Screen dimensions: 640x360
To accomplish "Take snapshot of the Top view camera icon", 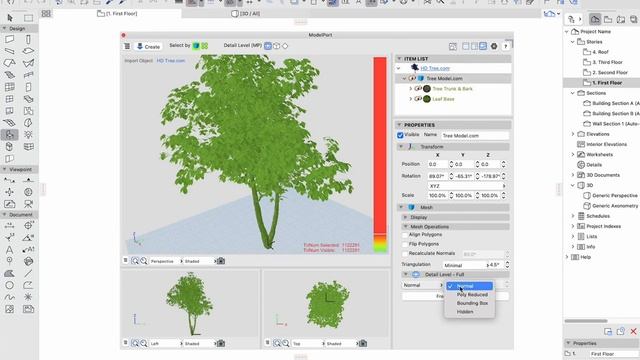I will 363,343.
